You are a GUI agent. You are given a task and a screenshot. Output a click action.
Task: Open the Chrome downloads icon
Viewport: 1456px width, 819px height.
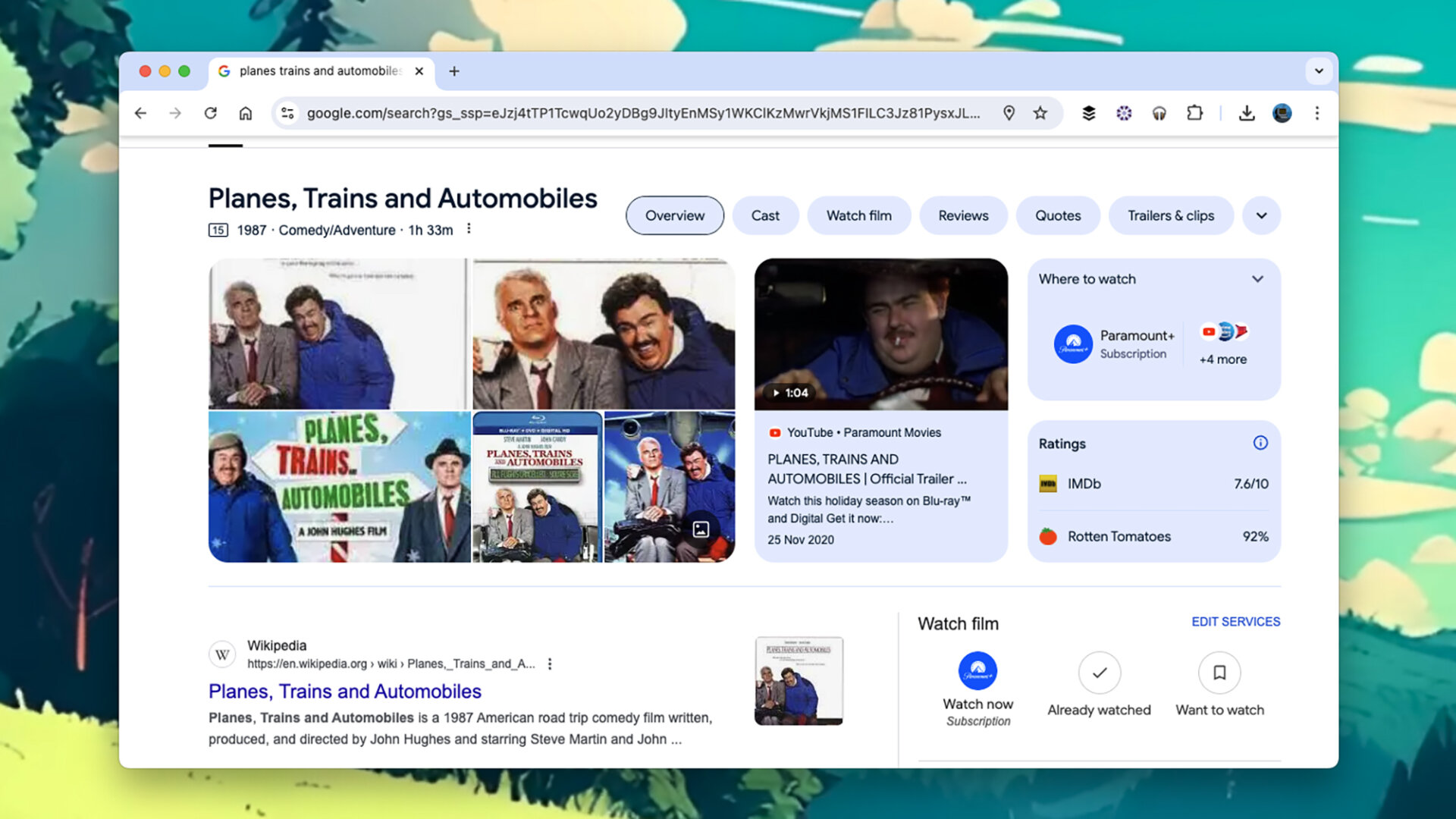click(1246, 113)
